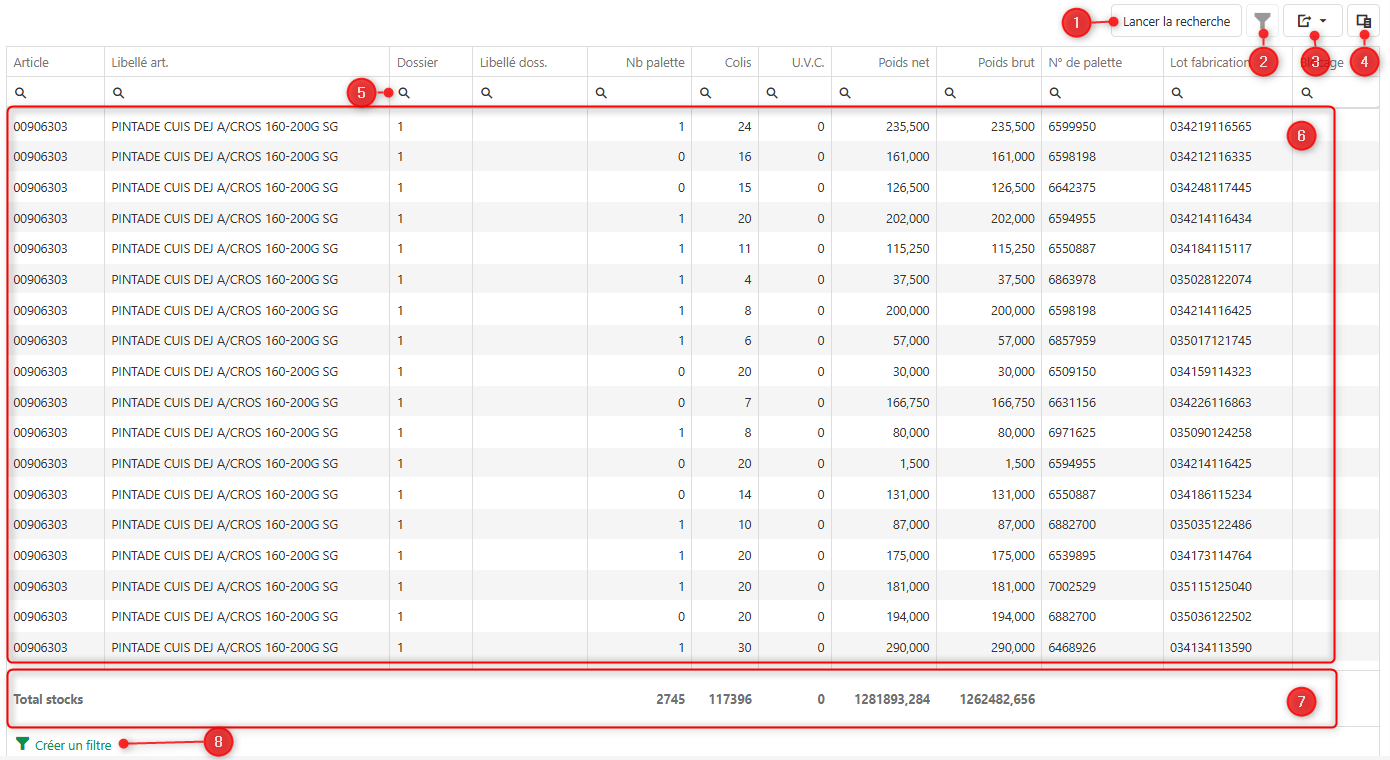This screenshot has width=1390, height=760.
Task: Click the Créer un filtre link
Action: click(x=73, y=745)
